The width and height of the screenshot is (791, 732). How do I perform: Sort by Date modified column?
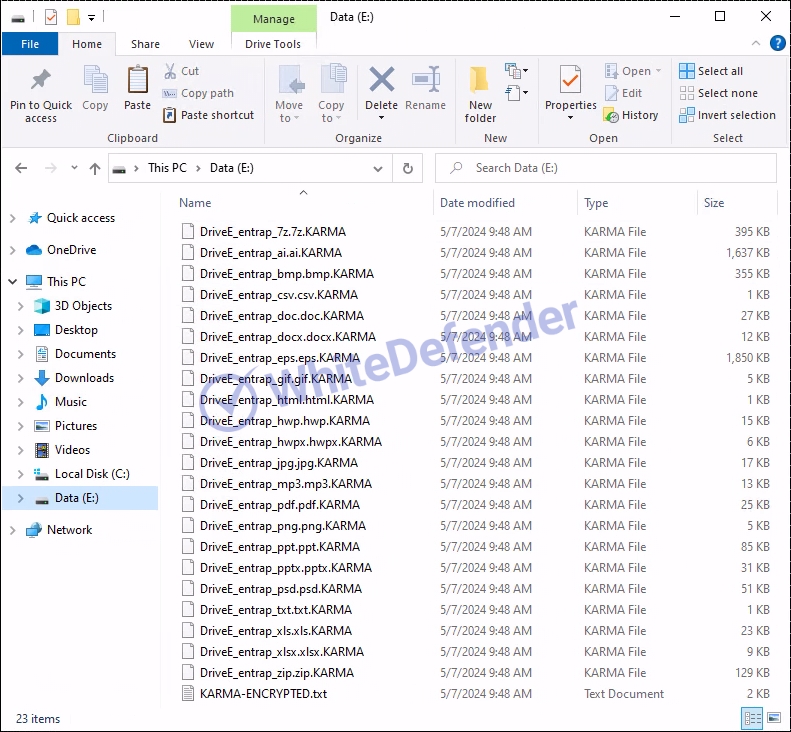(477, 203)
